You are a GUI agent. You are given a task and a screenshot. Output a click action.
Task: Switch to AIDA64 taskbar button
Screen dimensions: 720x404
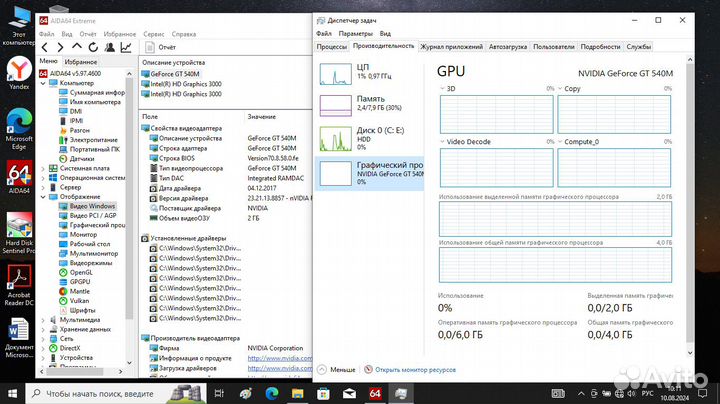tap(375, 393)
